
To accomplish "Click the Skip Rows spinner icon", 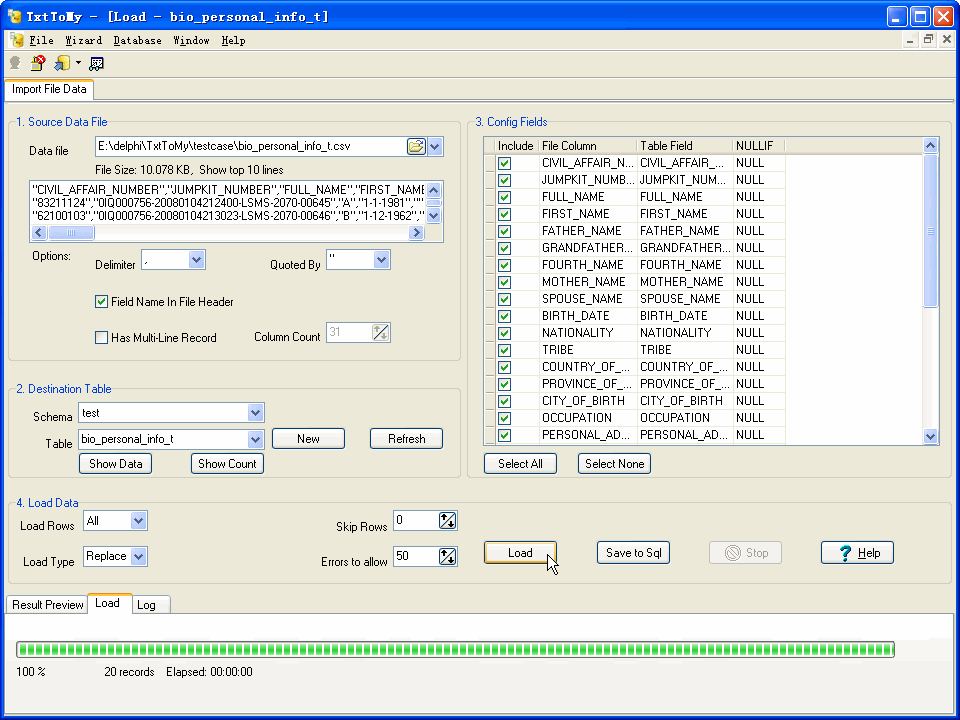I will (447, 520).
